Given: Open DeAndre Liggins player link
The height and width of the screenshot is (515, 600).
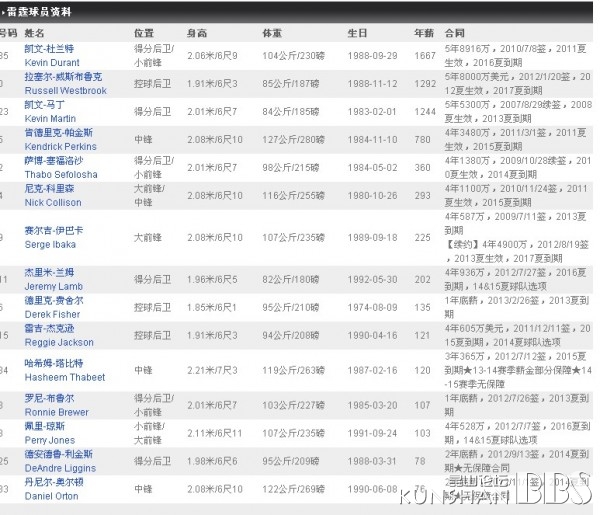Looking at the screenshot, I should tap(60, 468).
